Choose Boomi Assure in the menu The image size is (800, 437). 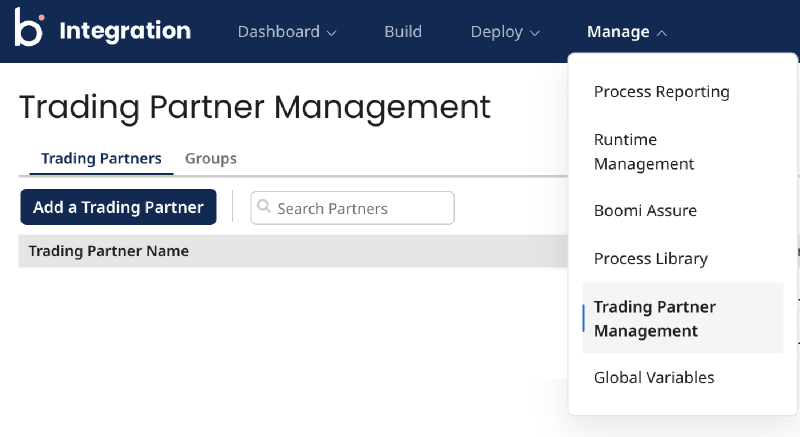645,211
